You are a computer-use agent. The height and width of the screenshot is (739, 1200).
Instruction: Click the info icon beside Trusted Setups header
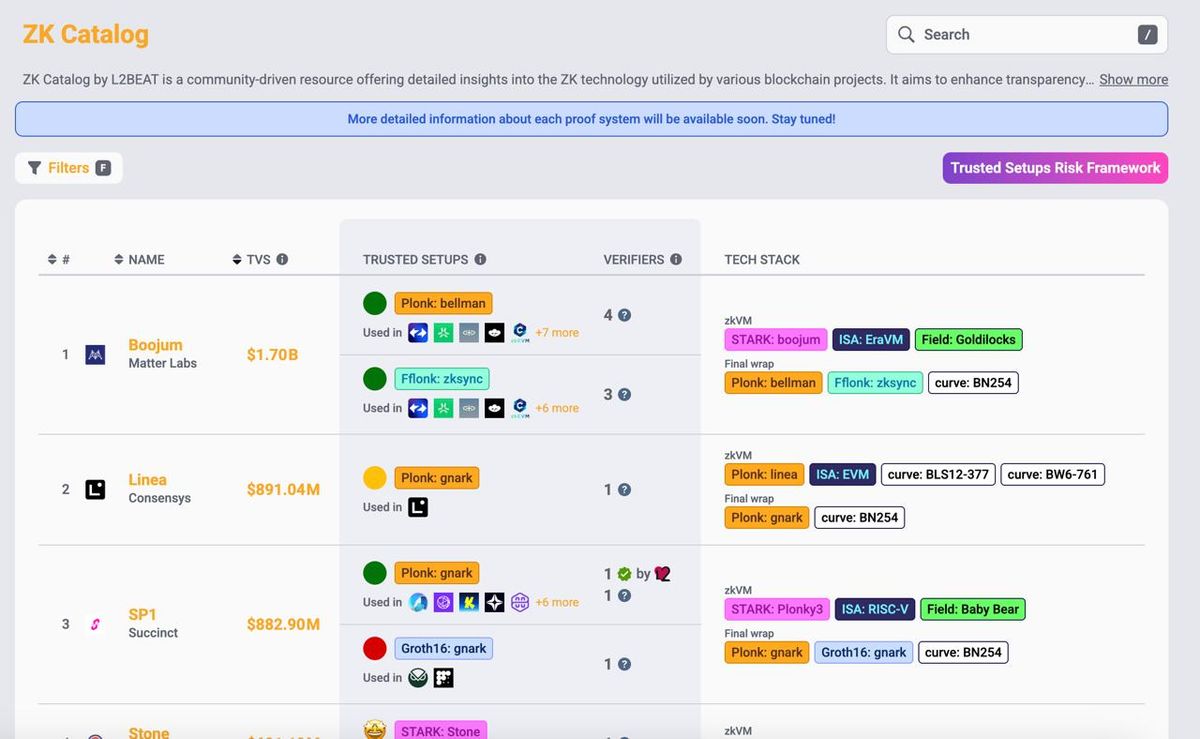pos(480,259)
